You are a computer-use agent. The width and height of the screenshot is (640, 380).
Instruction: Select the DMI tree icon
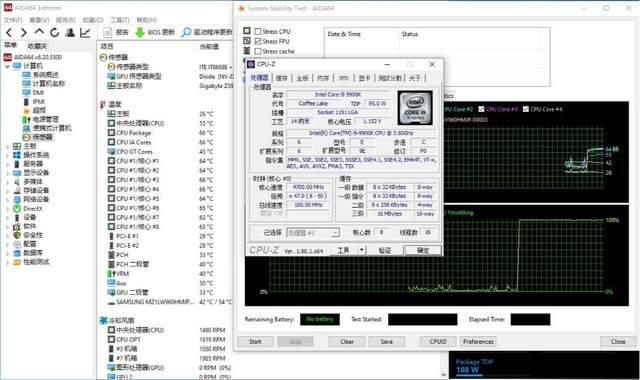pos(26,93)
